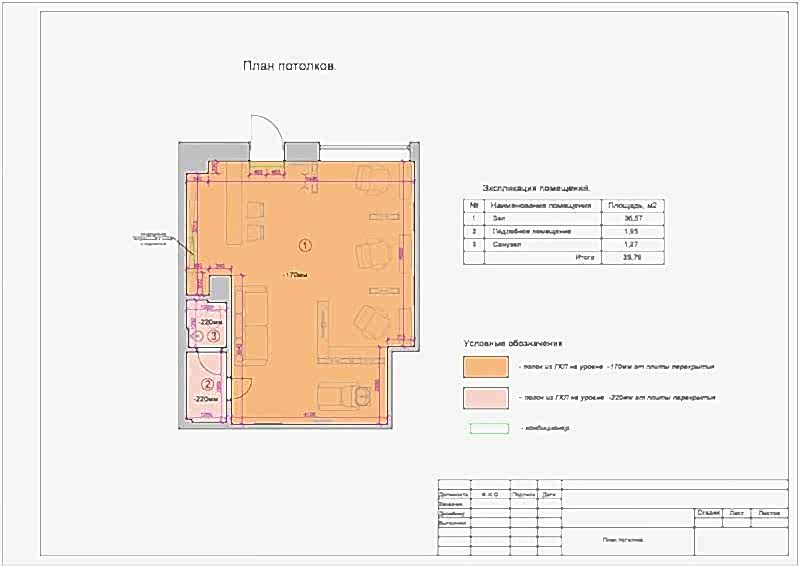This screenshot has height=566, width=800.
Task: Click the 'Стадия' cell in title block
Action: coord(709,512)
